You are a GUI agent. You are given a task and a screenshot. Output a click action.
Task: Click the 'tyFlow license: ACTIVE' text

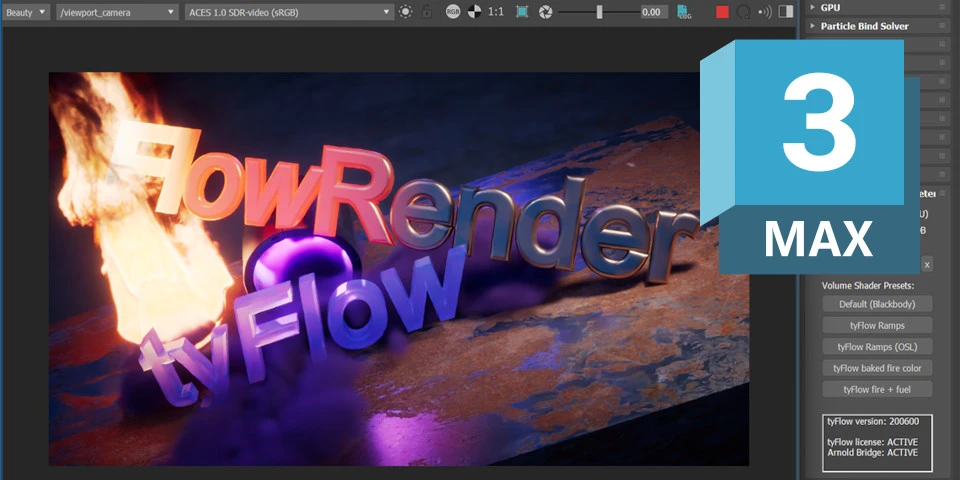[x=872, y=442]
